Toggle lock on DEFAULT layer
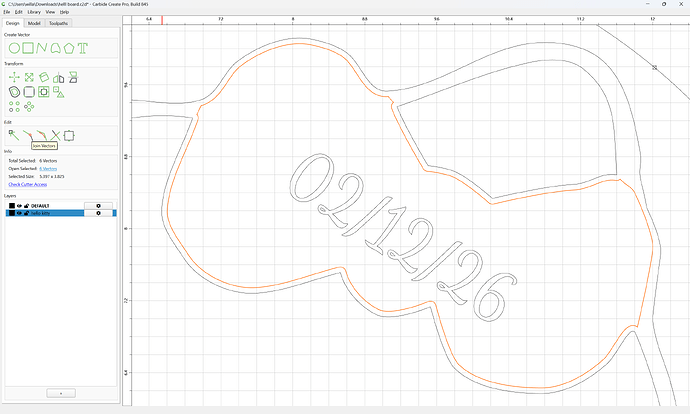Screen dimensions: 690x414 tap(26, 206)
